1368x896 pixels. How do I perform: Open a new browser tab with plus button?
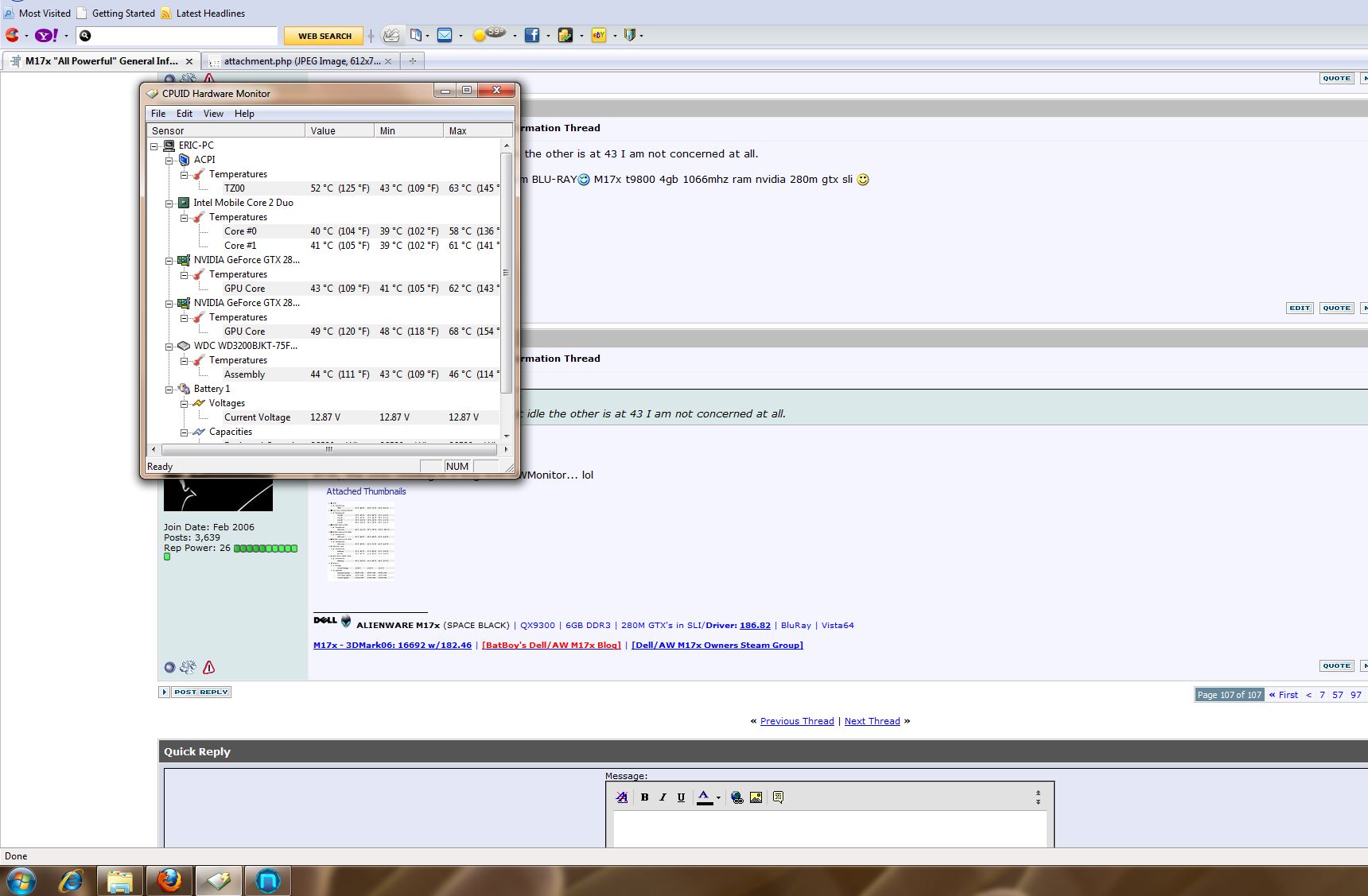pos(412,61)
